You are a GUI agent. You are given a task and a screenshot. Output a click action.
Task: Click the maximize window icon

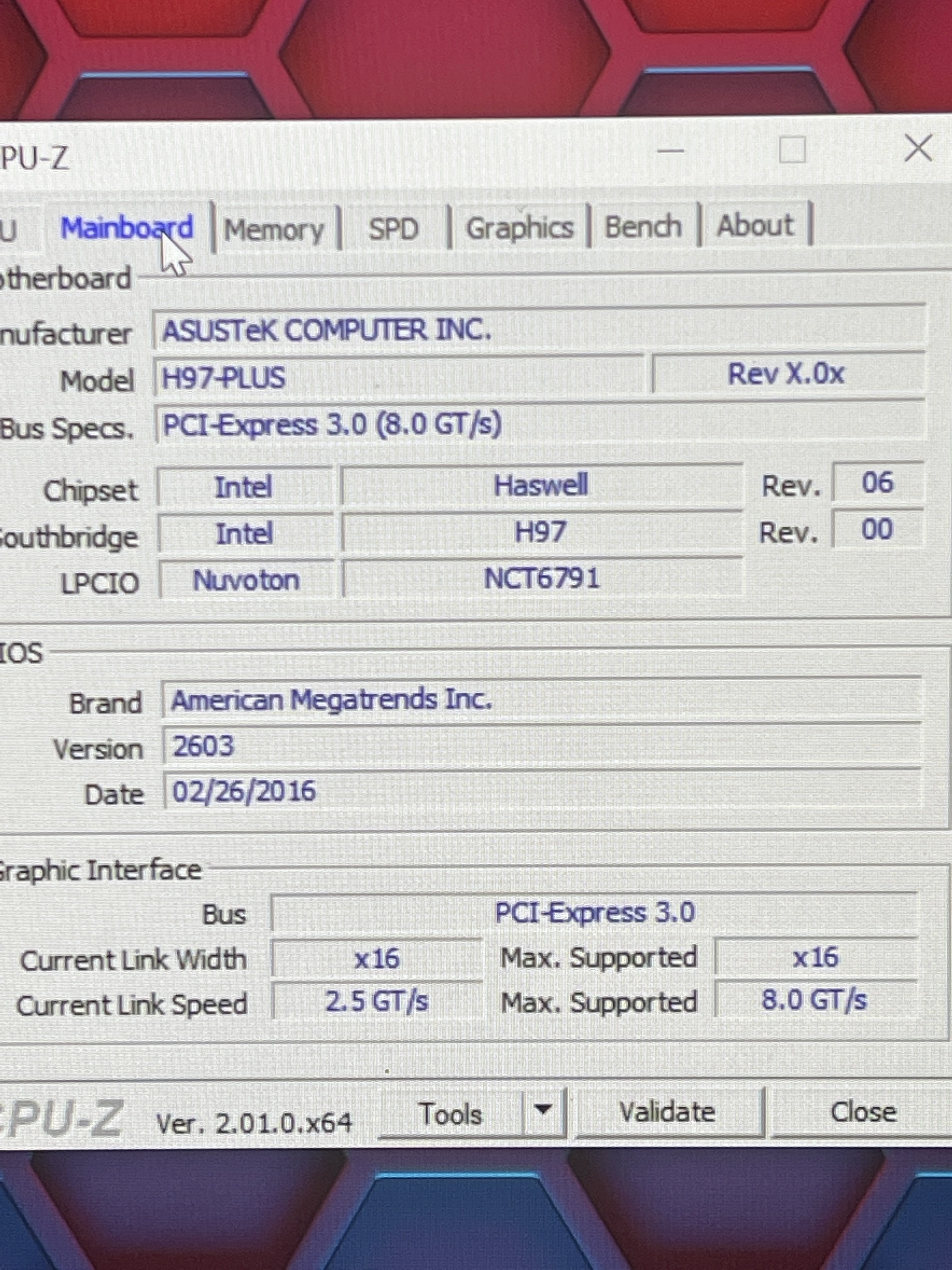(792, 151)
